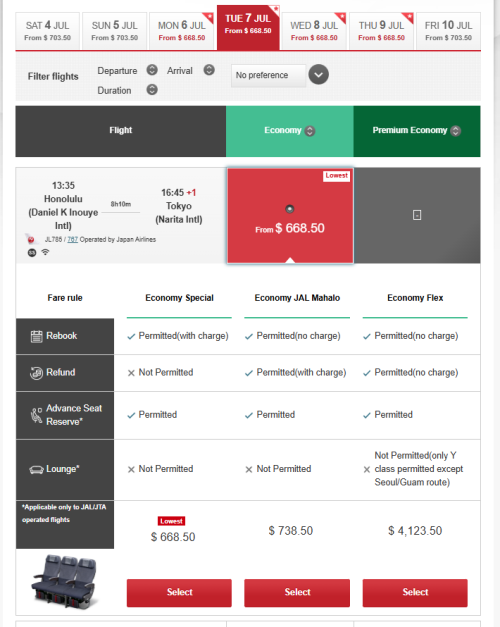The image size is (500, 627).
Task: Click the Wi-Fi icon under flight JL785
Action: point(46,252)
